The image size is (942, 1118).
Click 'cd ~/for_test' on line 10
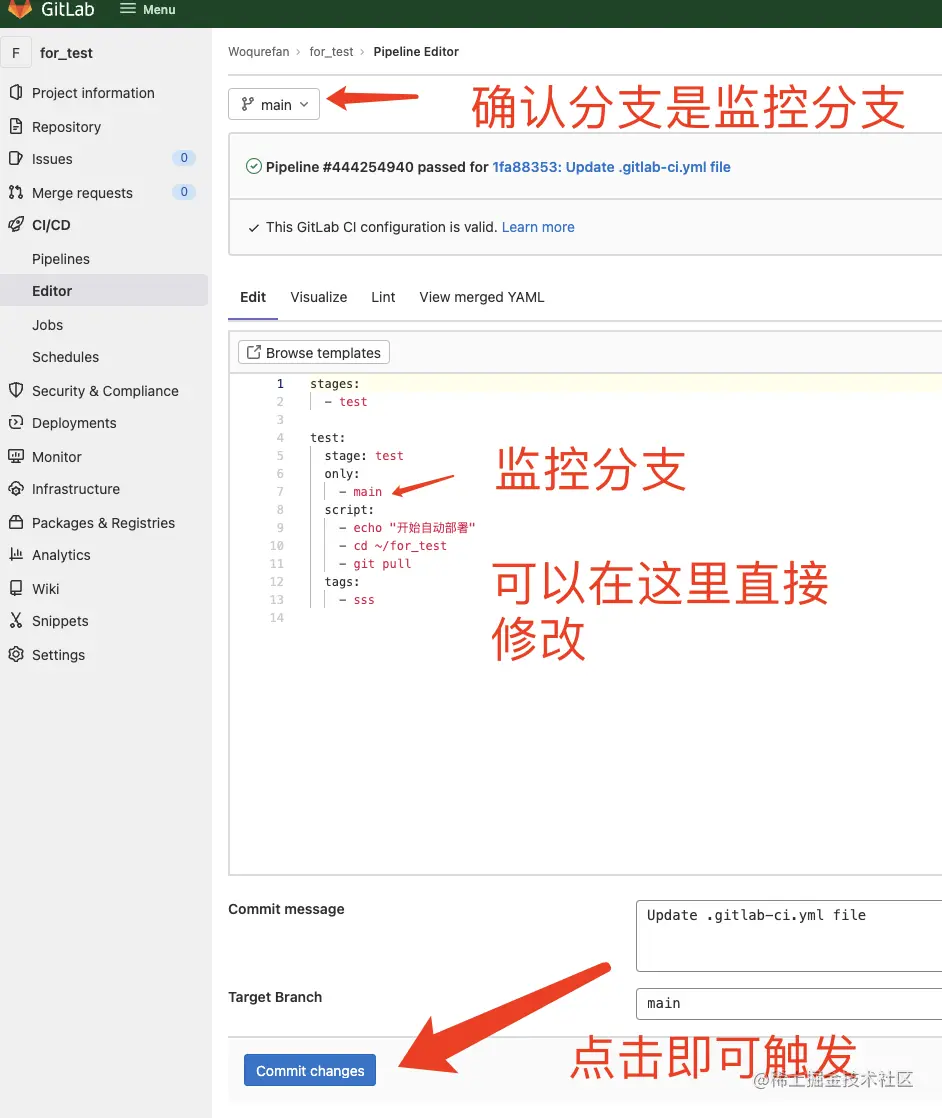pos(400,545)
